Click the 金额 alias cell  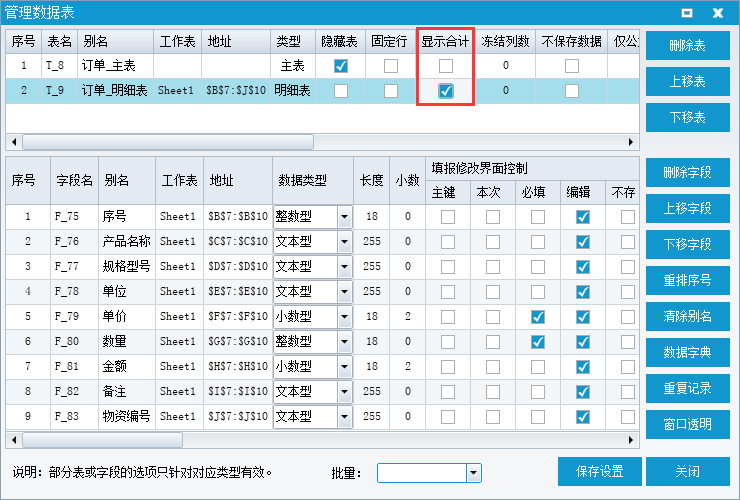click(127, 367)
